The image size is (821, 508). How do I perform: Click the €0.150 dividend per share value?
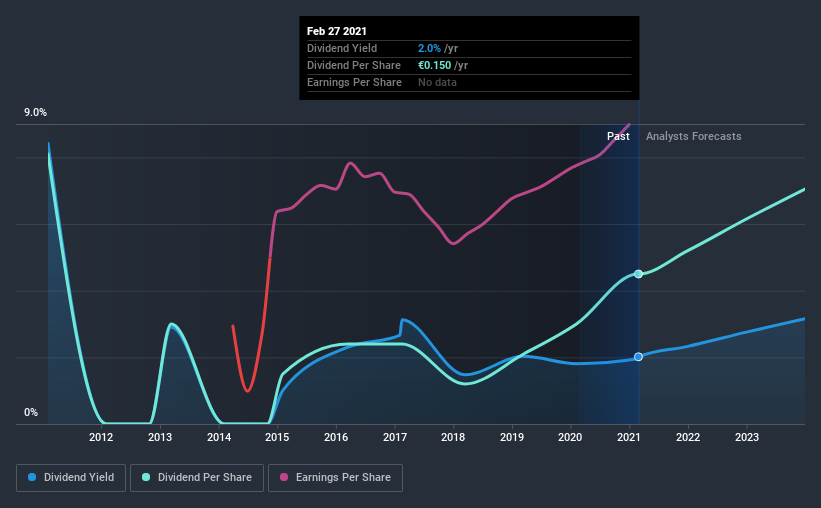(435, 65)
